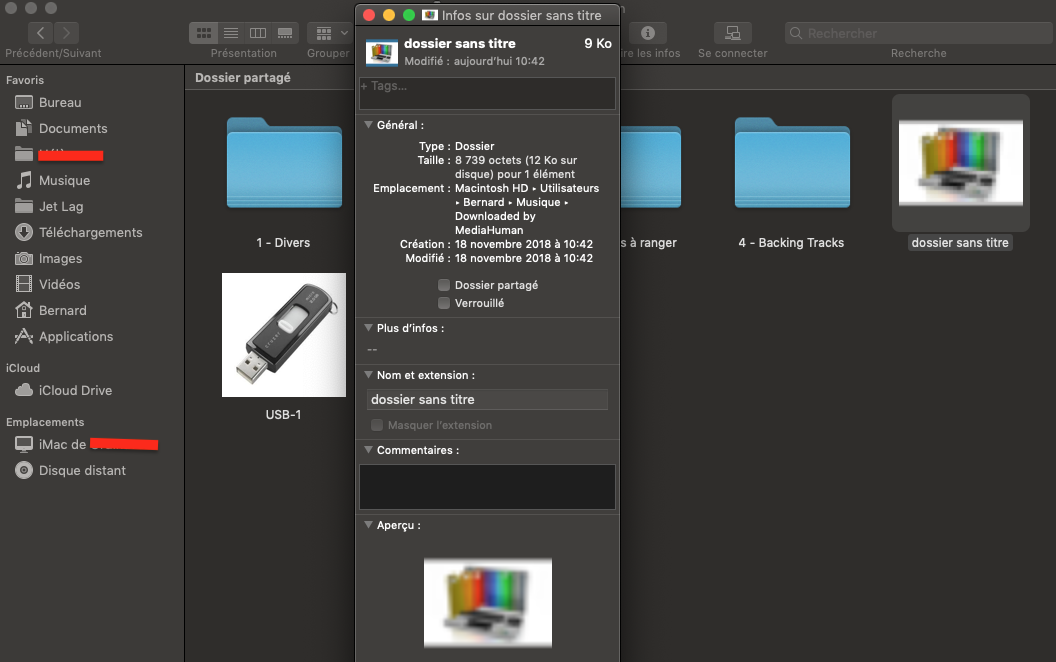Open the Grouper arrangement dropdown
The image size is (1056, 662).
click(x=331, y=33)
